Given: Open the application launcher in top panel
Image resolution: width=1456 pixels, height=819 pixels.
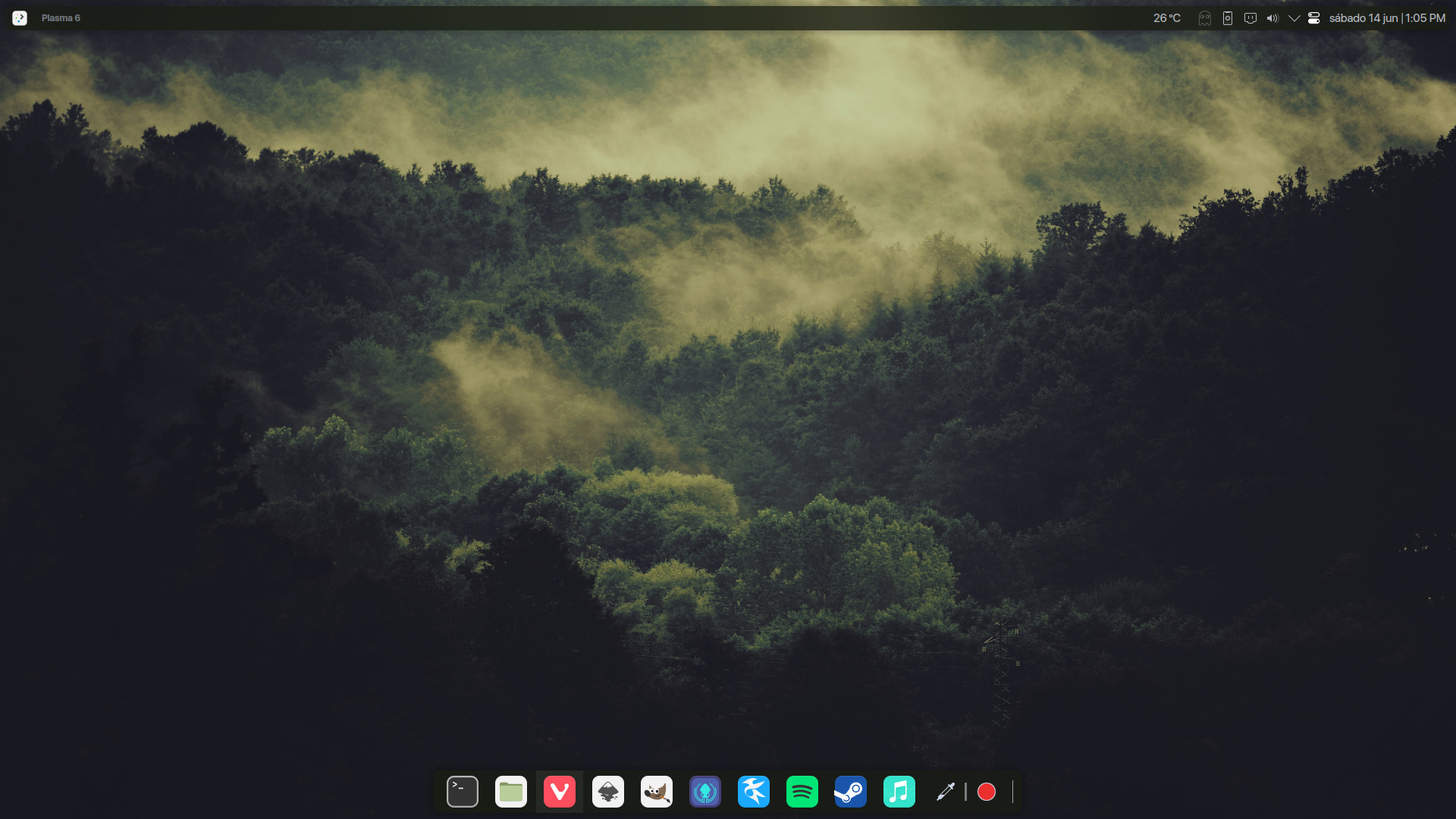Looking at the screenshot, I should 20,18.
